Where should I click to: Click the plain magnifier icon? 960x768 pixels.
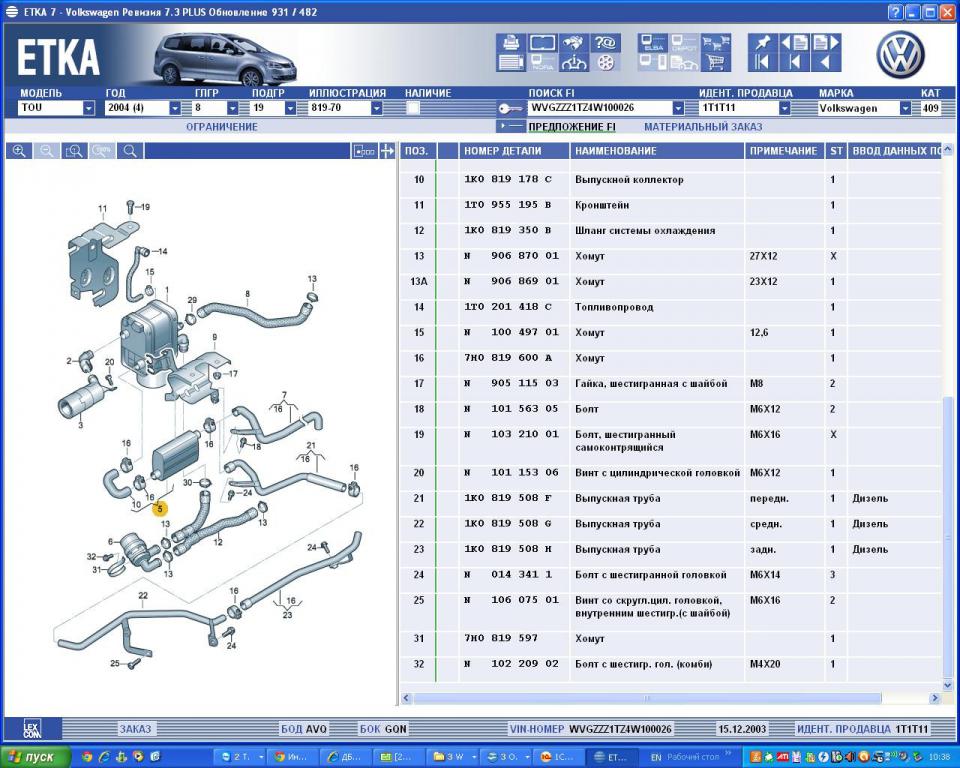[x=130, y=151]
